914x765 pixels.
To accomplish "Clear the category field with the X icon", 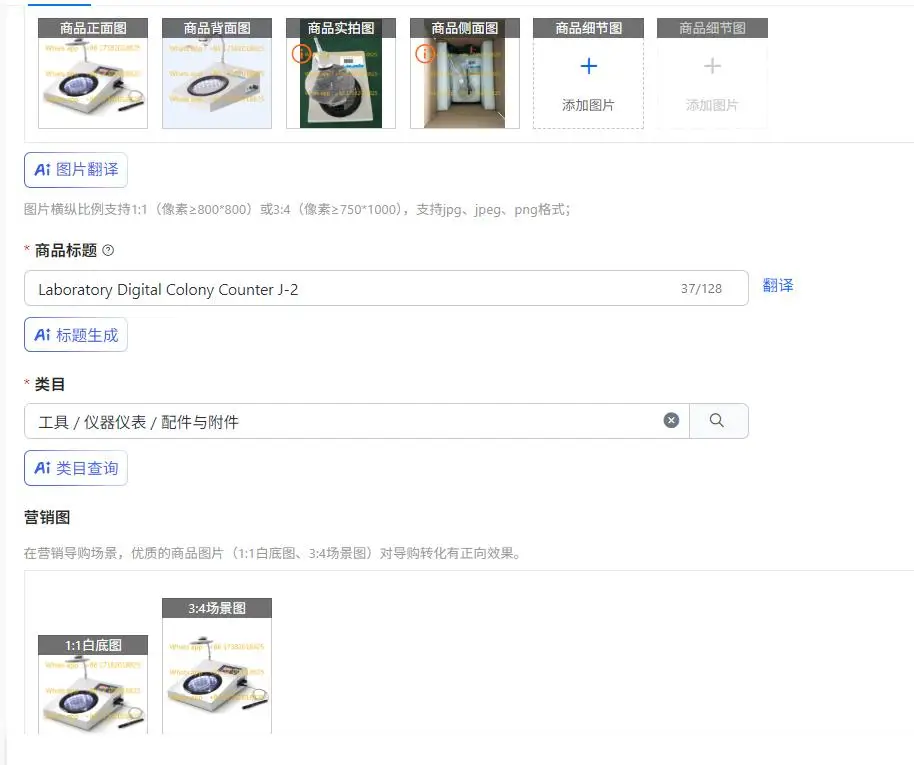I will 671,420.
